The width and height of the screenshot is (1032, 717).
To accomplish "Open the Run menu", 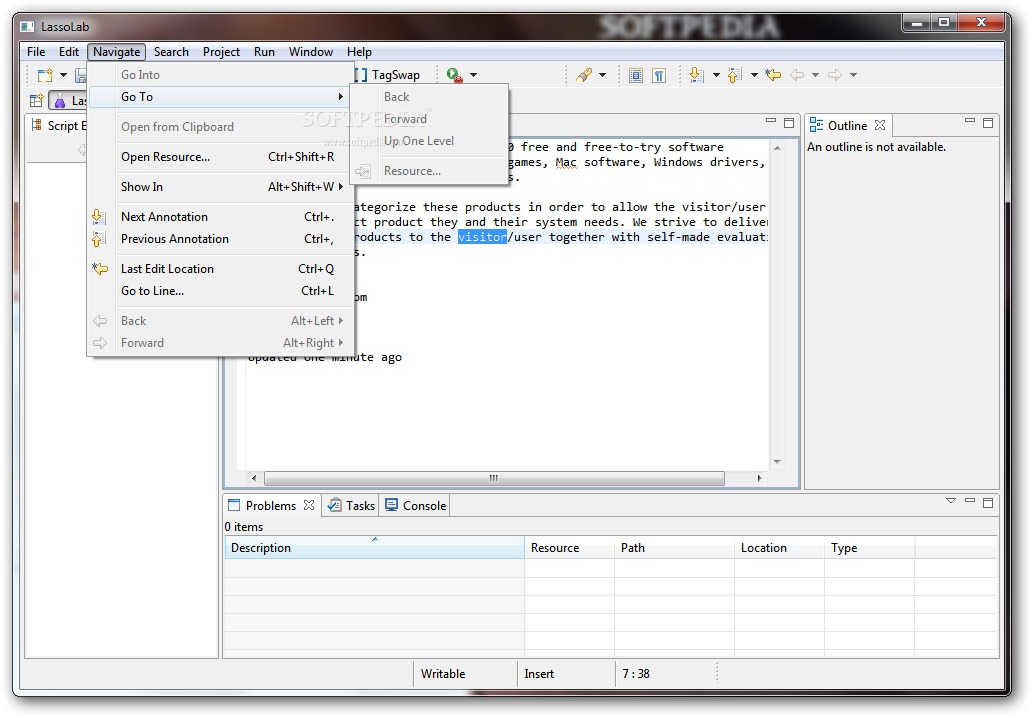I will click(x=265, y=52).
